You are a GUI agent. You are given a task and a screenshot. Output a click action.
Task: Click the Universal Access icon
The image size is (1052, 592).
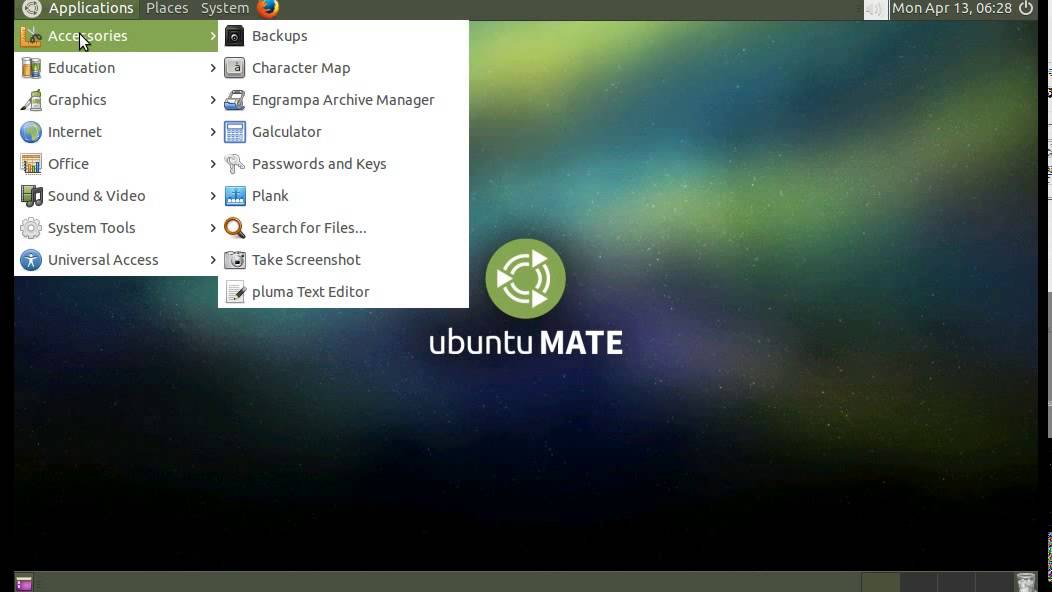[x=31, y=260]
